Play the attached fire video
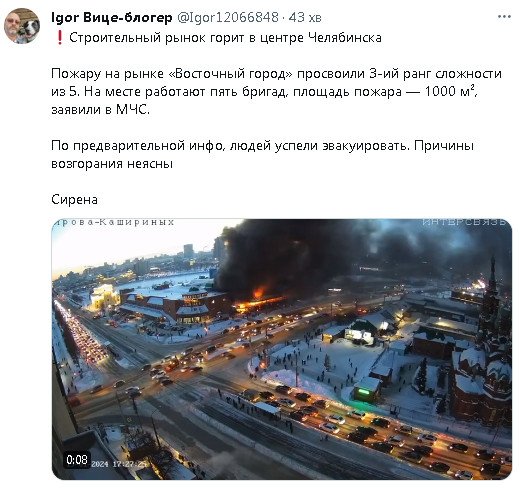Viewport: 520px width, 489px height. pos(282,349)
